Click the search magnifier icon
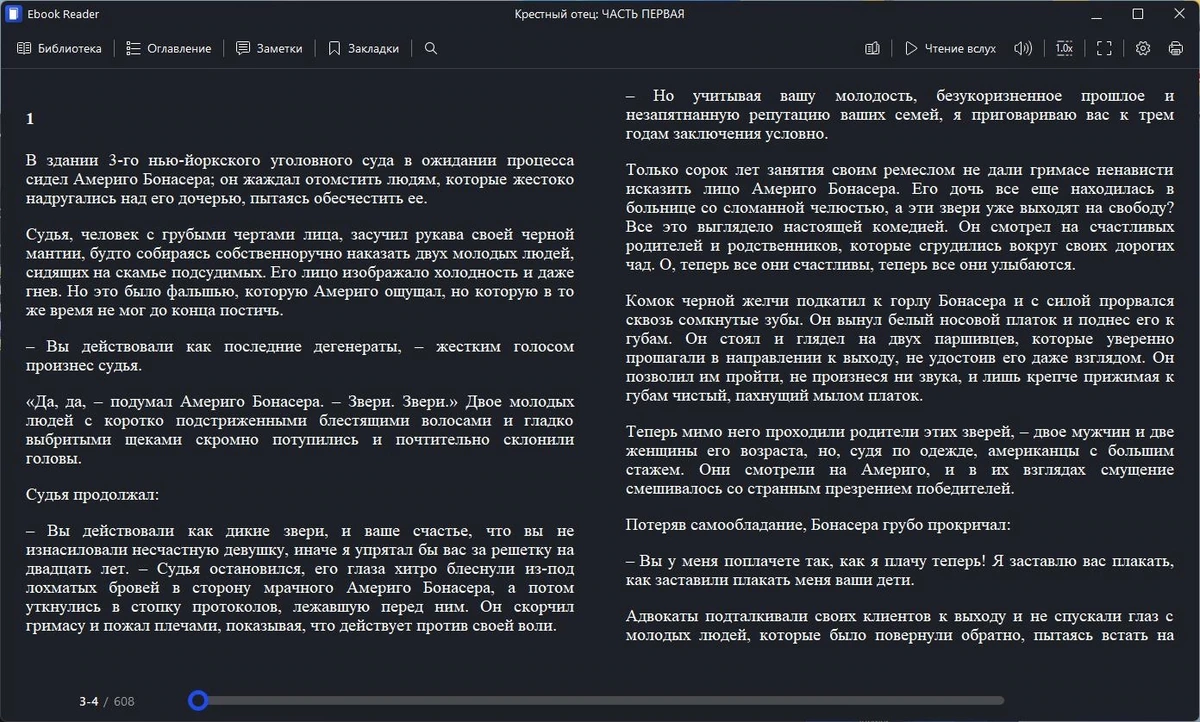 pyautogui.click(x=431, y=48)
